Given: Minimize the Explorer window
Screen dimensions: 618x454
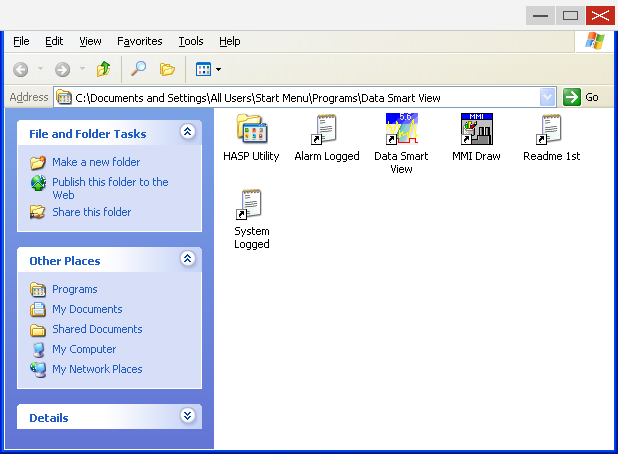Looking at the screenshot, I should point(540,16).
